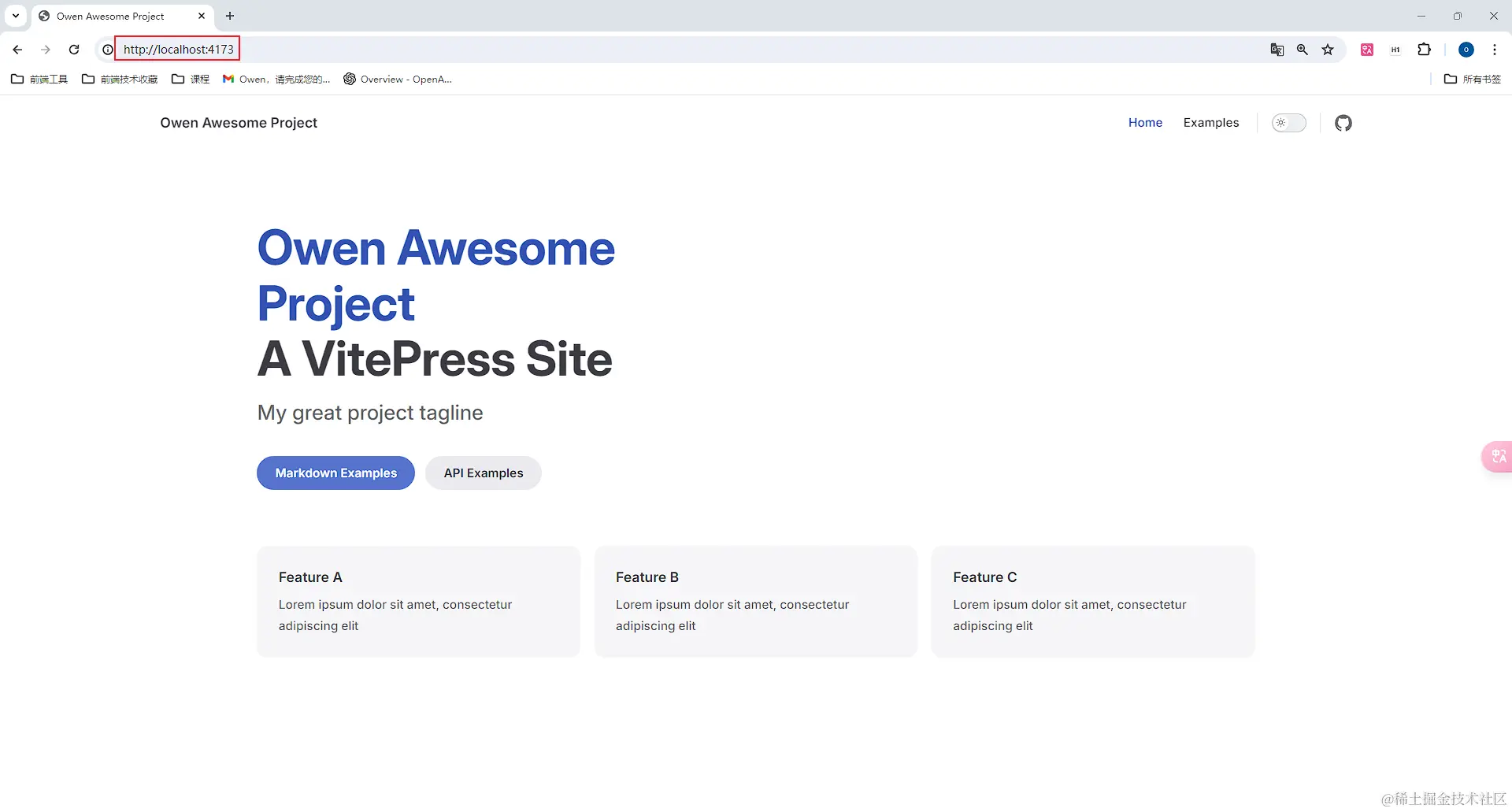Click the floating pink translate widget

tap(1497, 457)
